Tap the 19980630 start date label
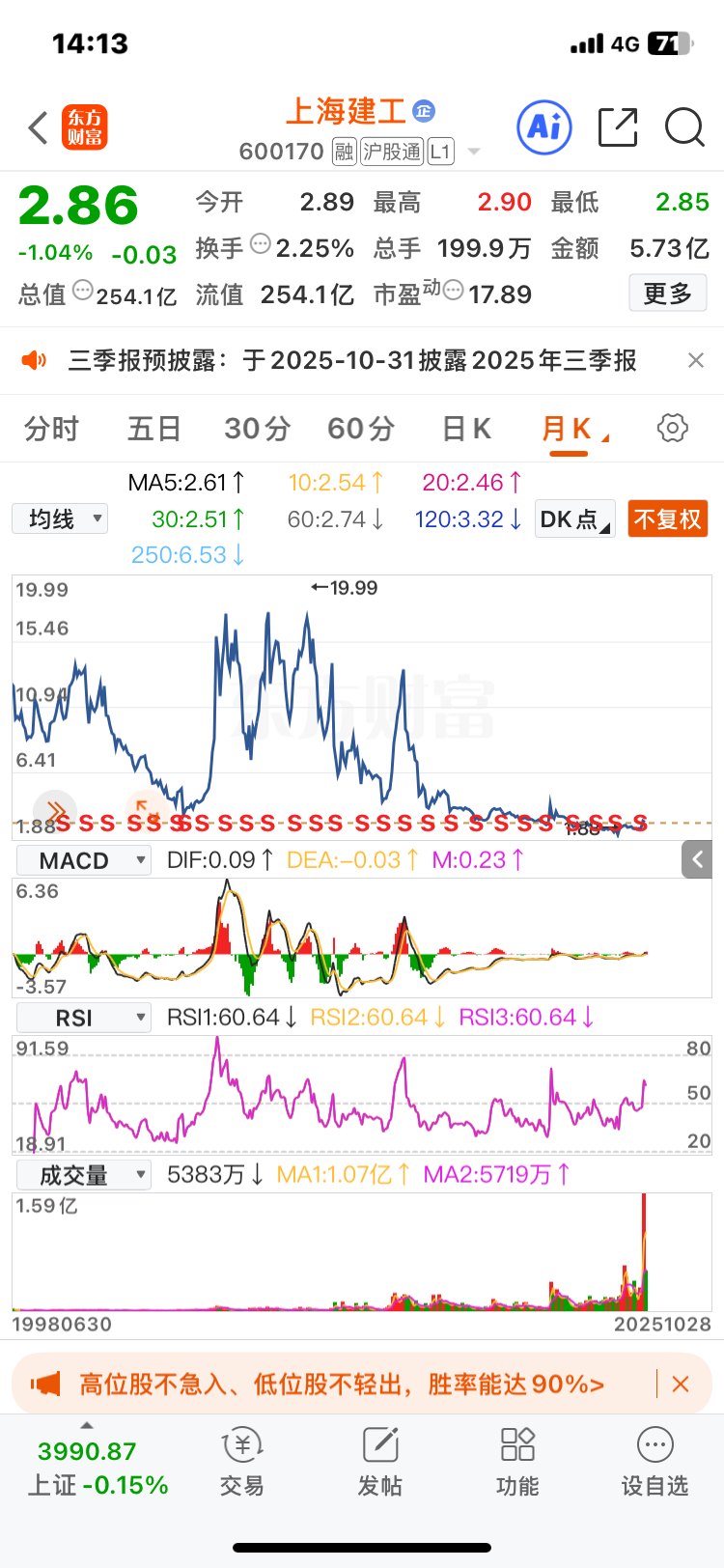The image size is (724, 1568). point(62,1325)
